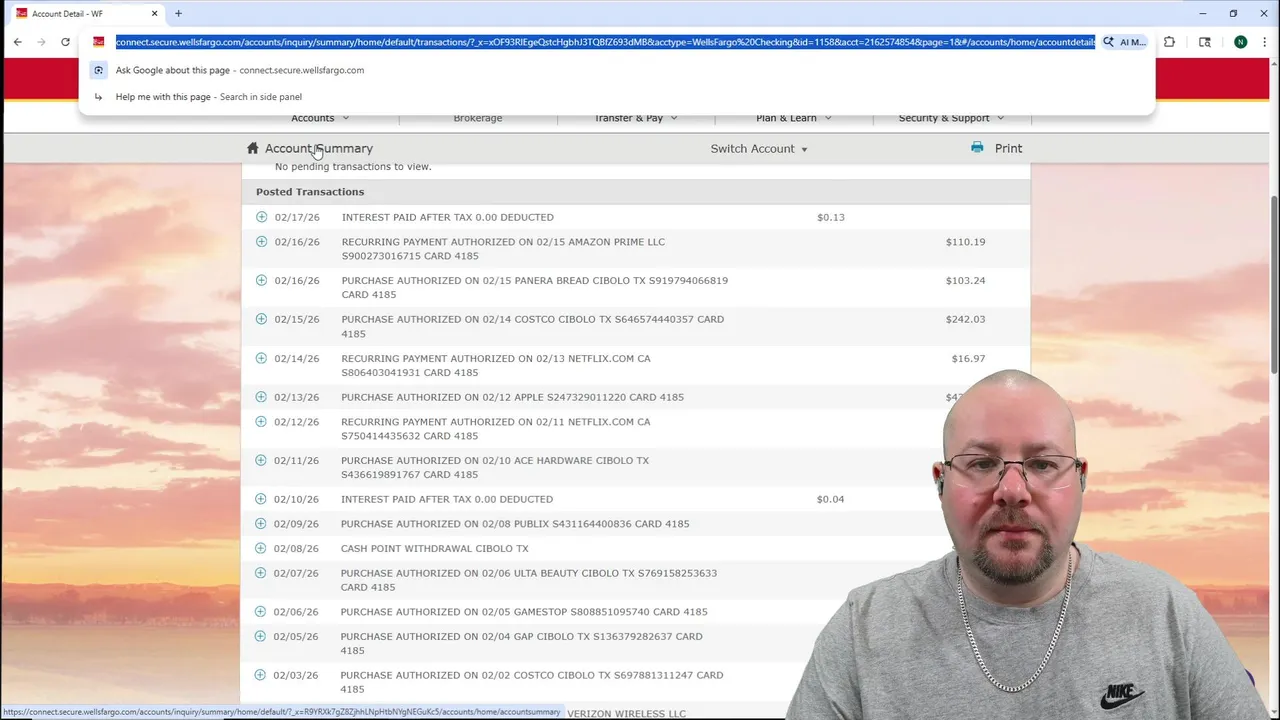1280x720 pixels.
Task: Open the Security & Support menu
Action: point(951,118)
